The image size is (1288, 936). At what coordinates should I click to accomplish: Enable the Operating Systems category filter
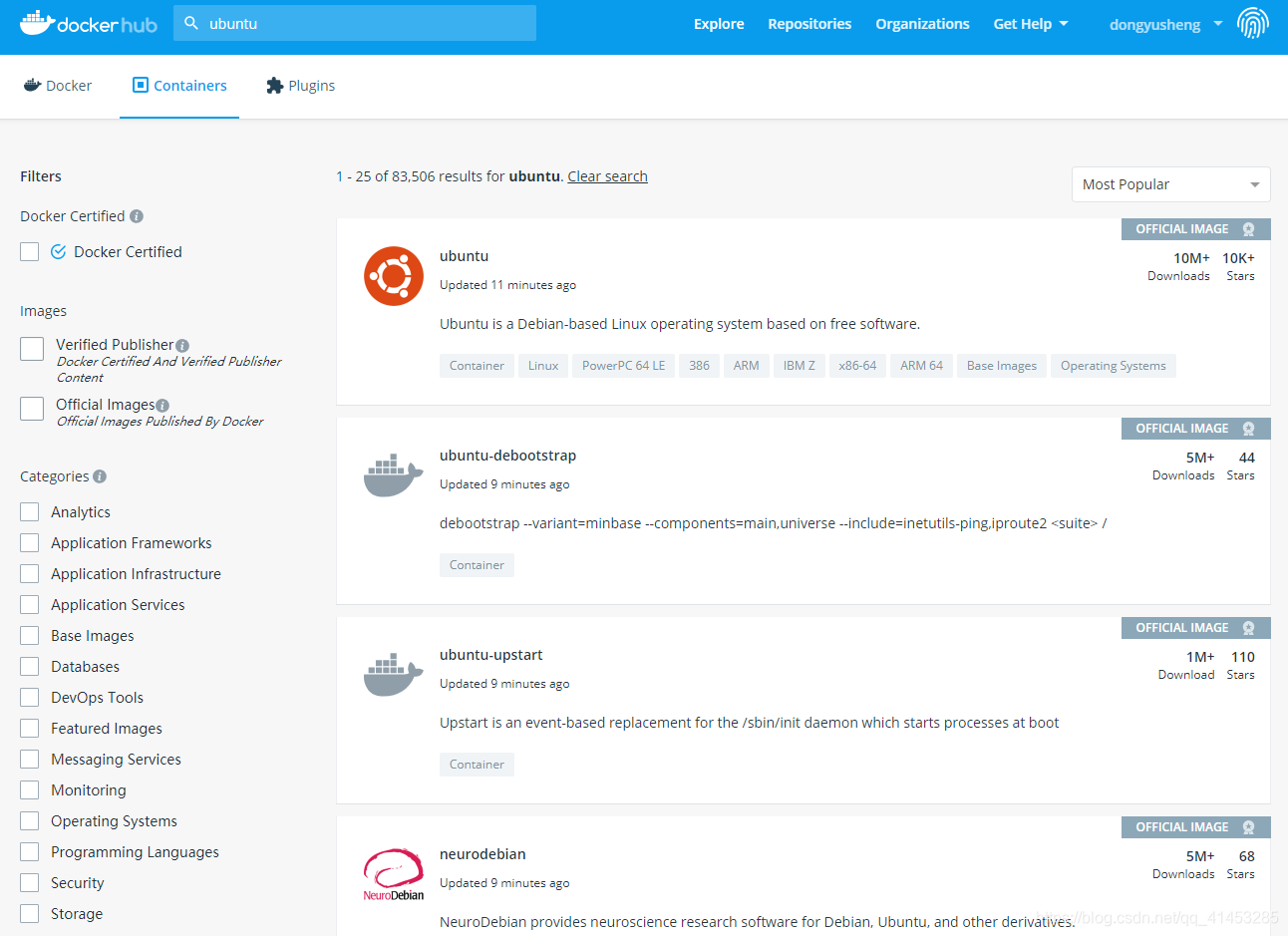pos(30,821)
